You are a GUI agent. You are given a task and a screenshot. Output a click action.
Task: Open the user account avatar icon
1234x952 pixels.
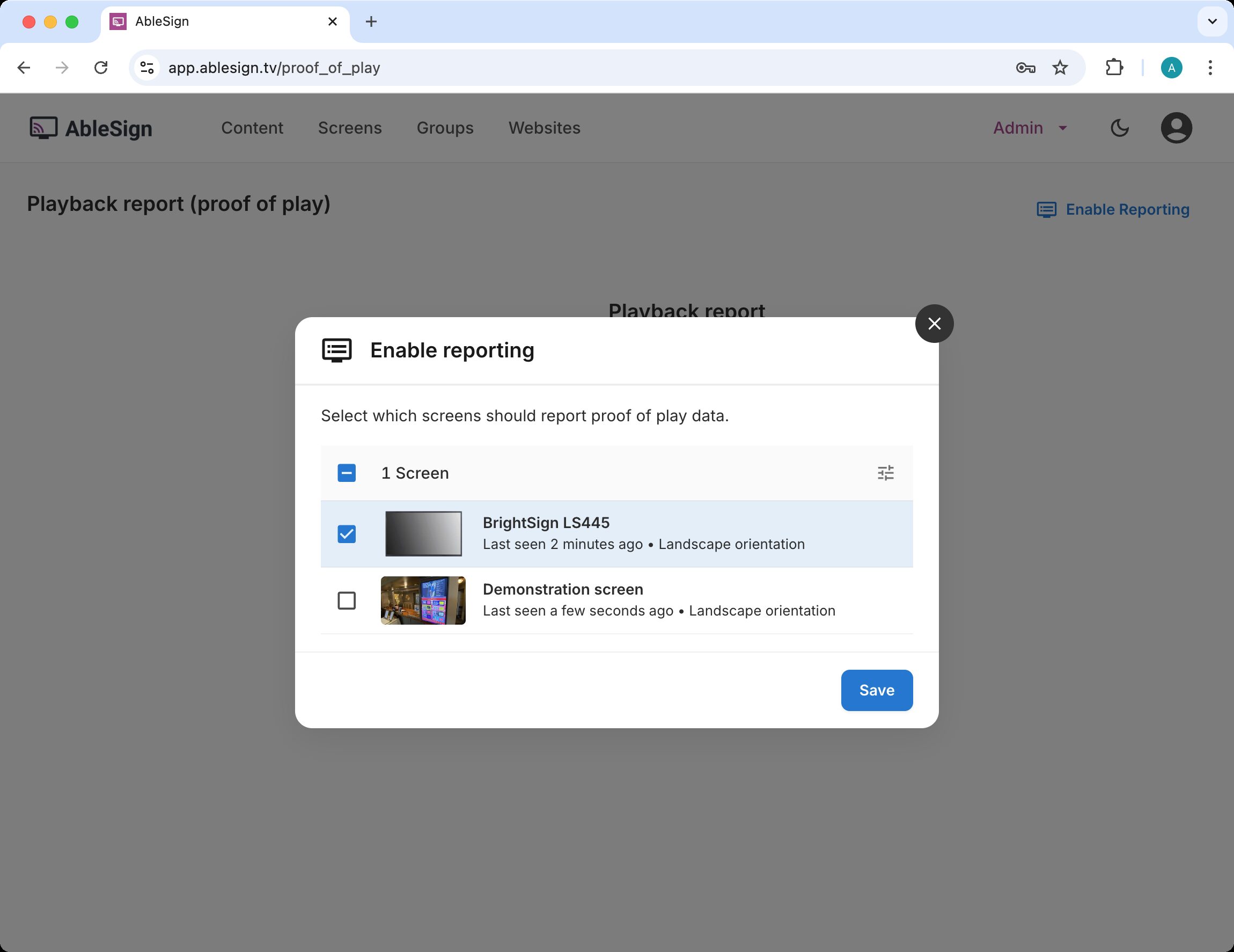(x=1176, y=128)
